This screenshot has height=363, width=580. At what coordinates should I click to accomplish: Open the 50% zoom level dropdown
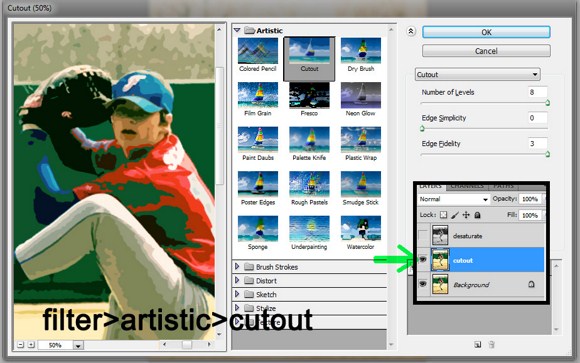pos(78,345)
